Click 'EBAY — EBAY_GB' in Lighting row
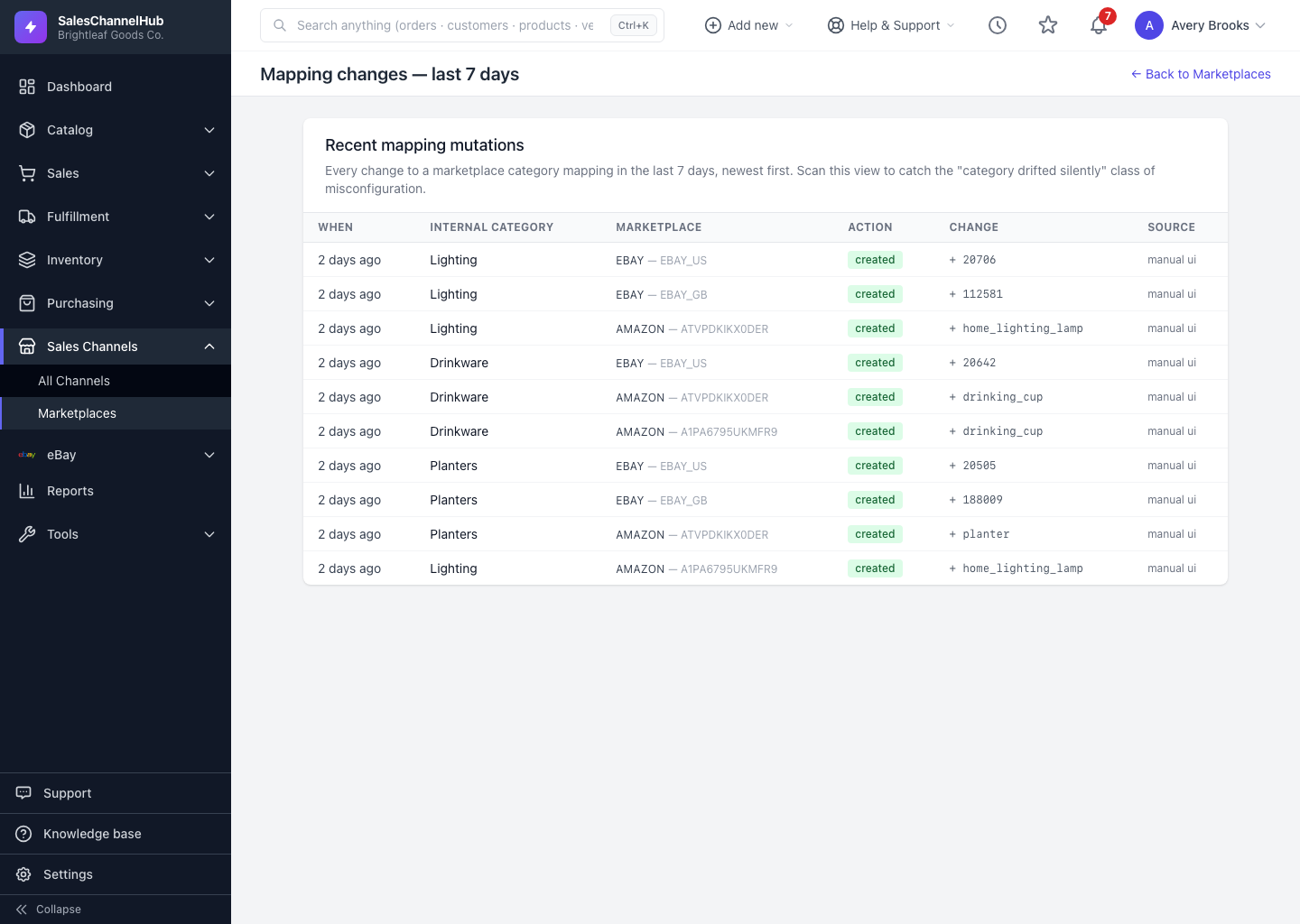1300x924 pixels. click(662, 294)
